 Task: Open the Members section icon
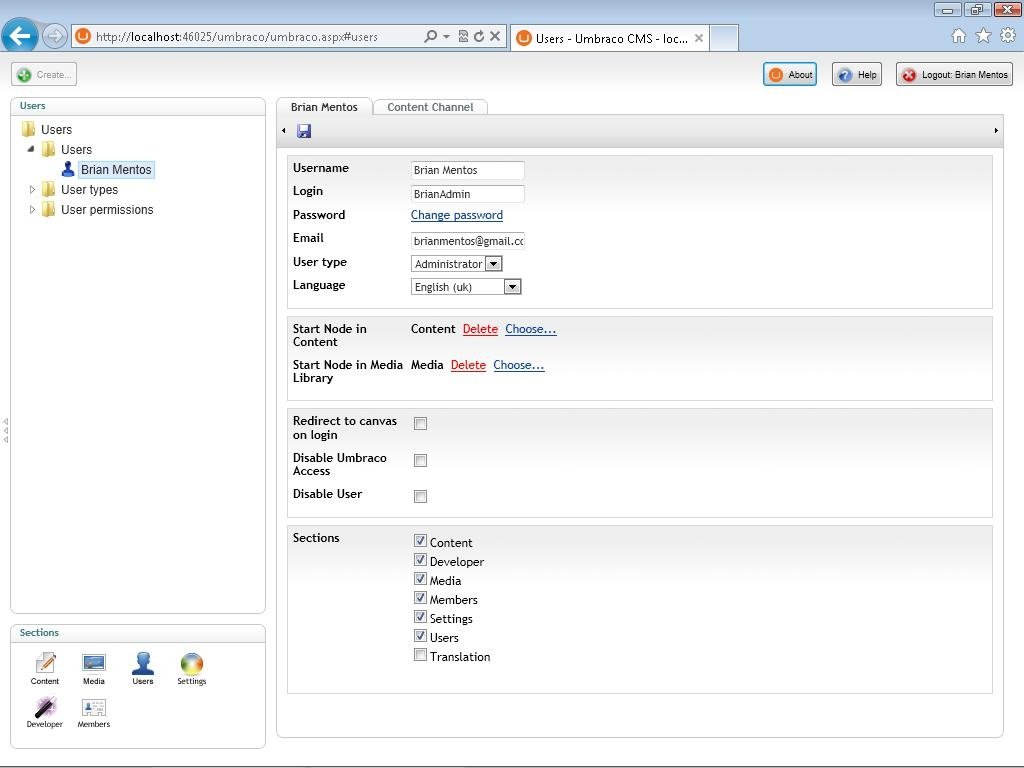click(93, 712)
